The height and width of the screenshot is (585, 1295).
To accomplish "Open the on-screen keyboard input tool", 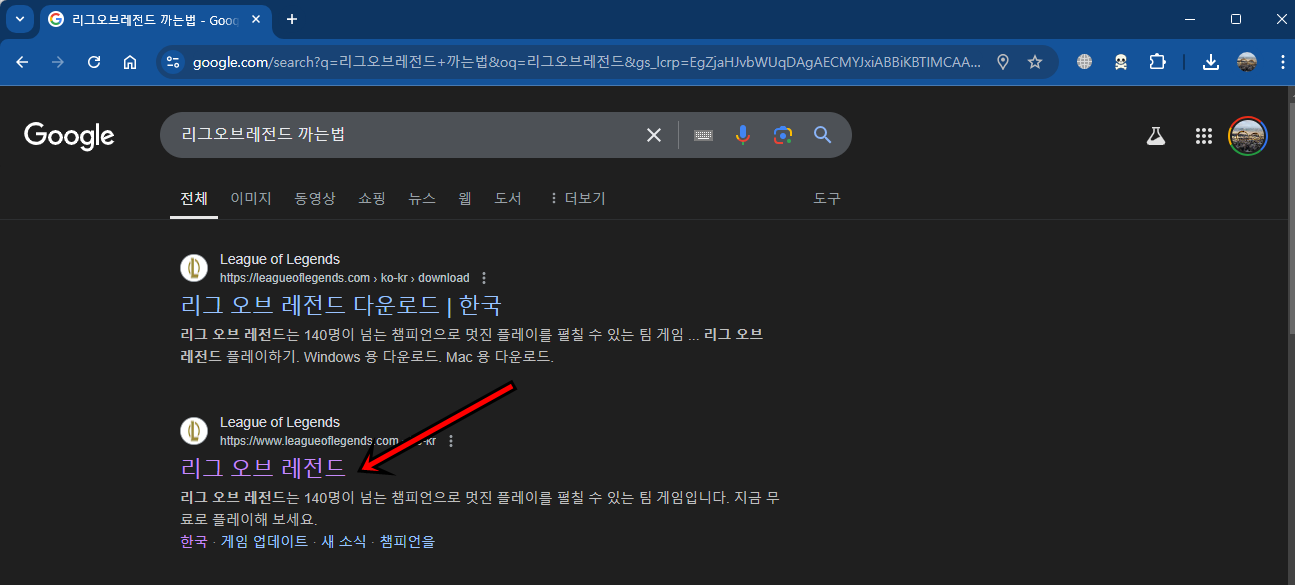I will (x=703, y=135).
